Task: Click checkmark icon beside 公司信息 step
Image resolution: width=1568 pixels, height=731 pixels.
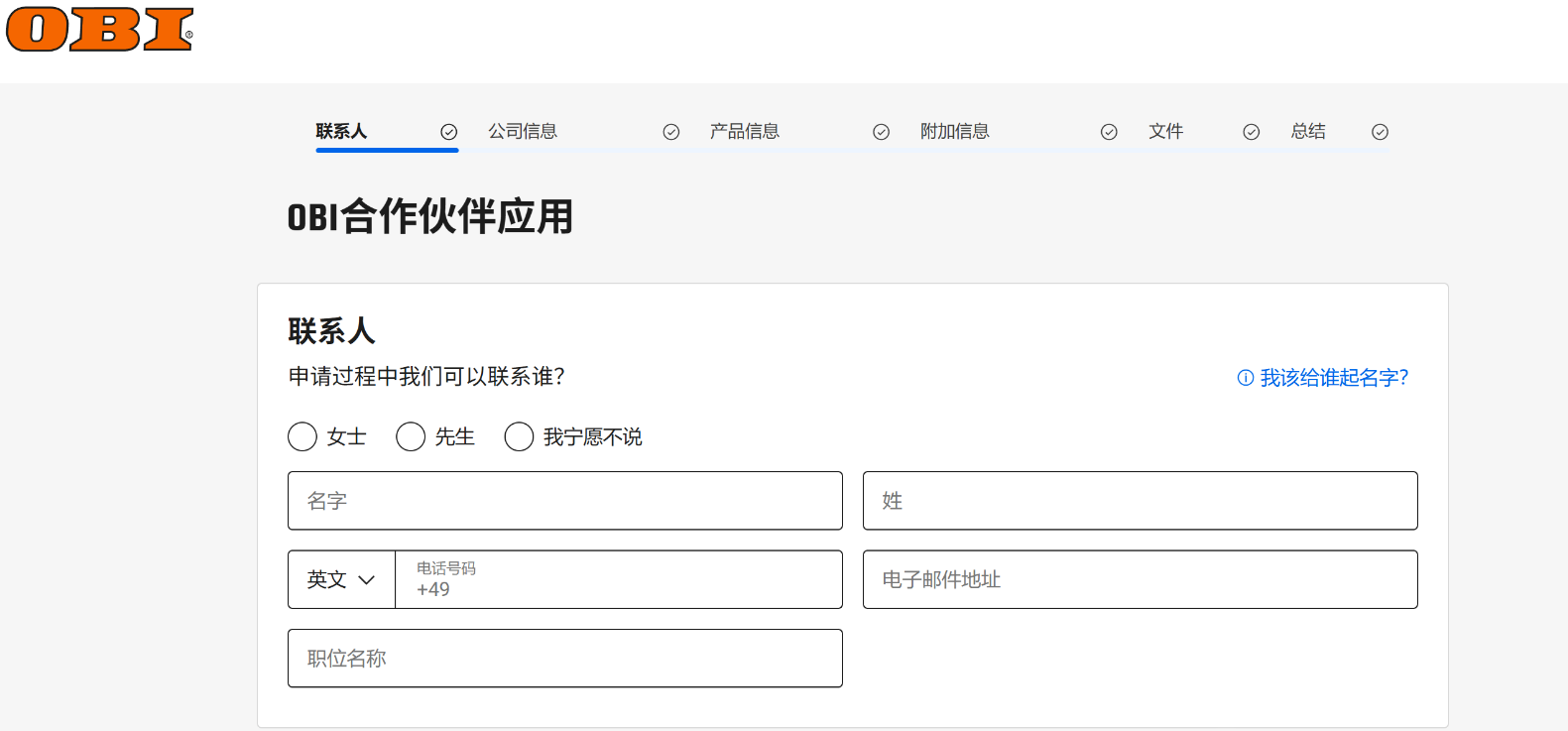Action: coord(671,132)
